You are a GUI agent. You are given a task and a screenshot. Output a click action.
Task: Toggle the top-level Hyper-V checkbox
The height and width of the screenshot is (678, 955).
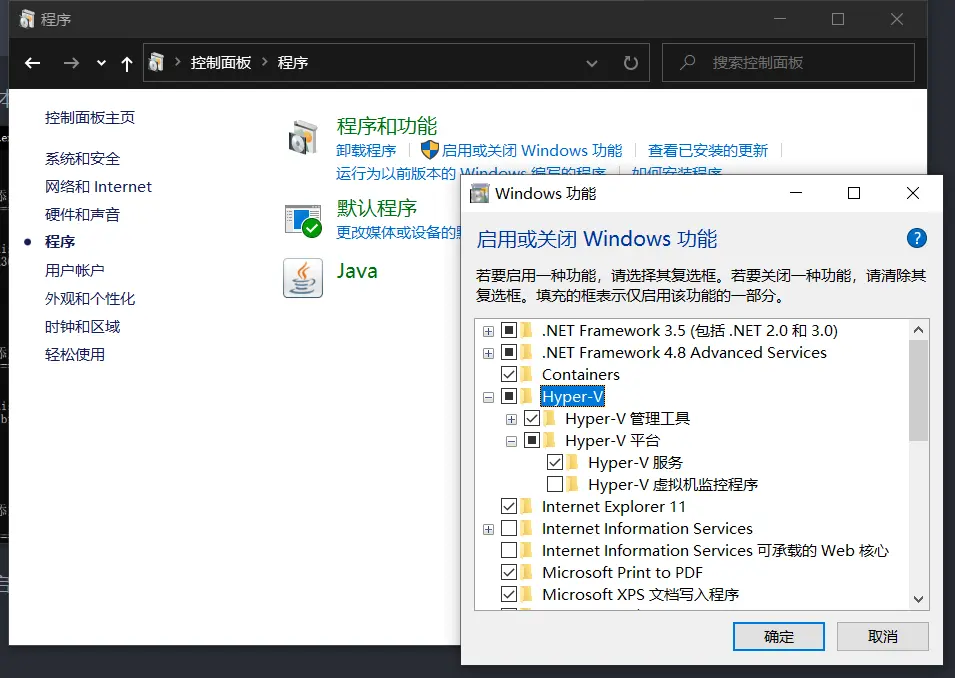[x=509, y=396]
